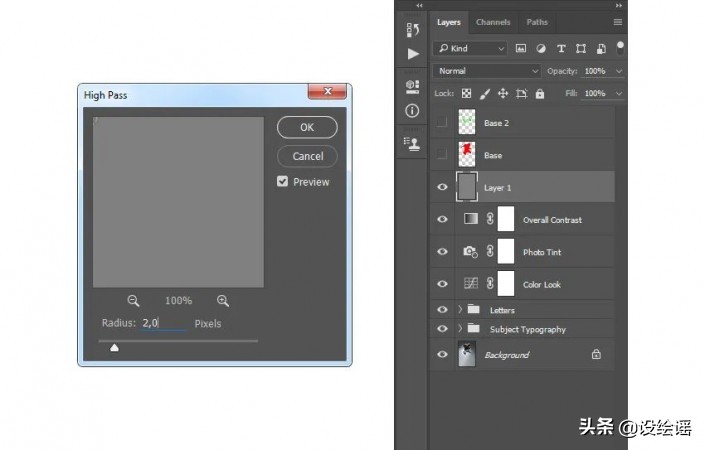
Task: Click the Fill 100% value field
Action: [595, 94]
